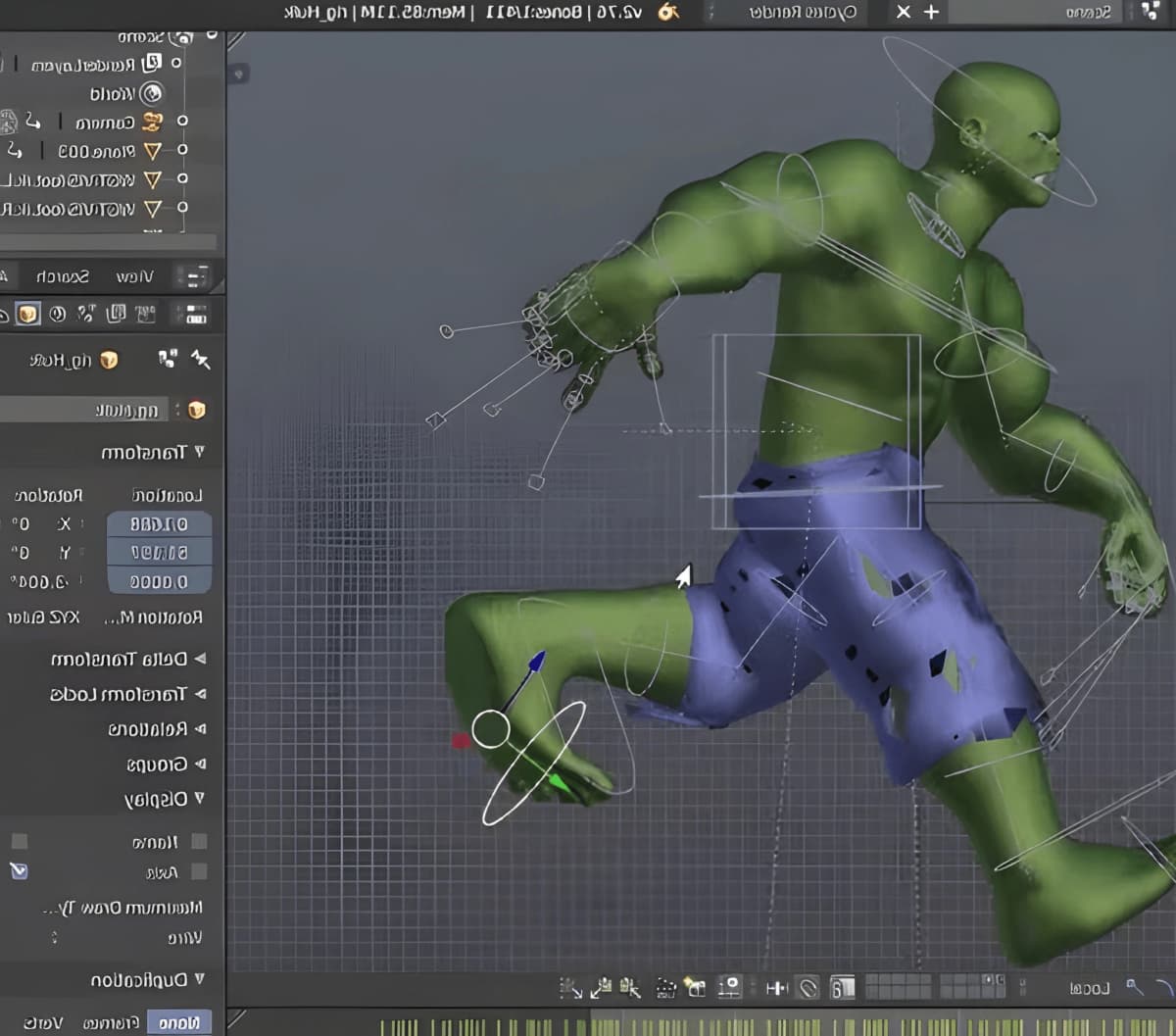
Task: Enable the Name display checkbox
Action: click(199, 842)
